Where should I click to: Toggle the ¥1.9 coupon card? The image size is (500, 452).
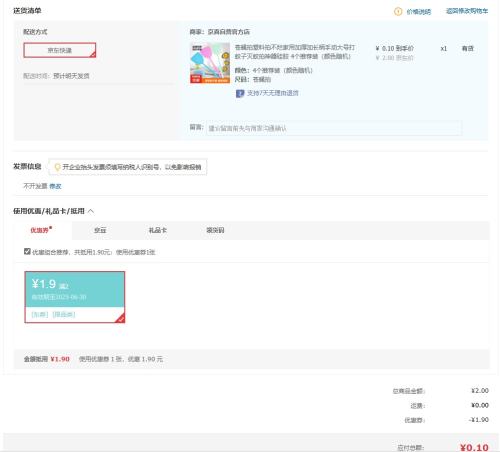point(75,297)
